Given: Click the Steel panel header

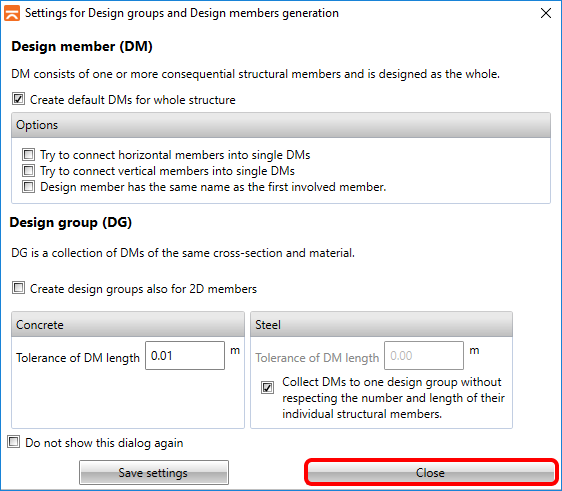Looking at the screenshot, I should pyautogui.click(x=381, y=324).
